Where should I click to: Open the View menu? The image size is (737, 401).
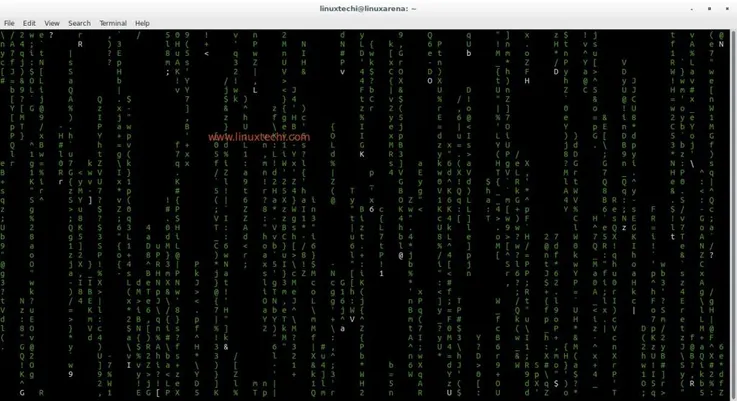tap(52, 23)
